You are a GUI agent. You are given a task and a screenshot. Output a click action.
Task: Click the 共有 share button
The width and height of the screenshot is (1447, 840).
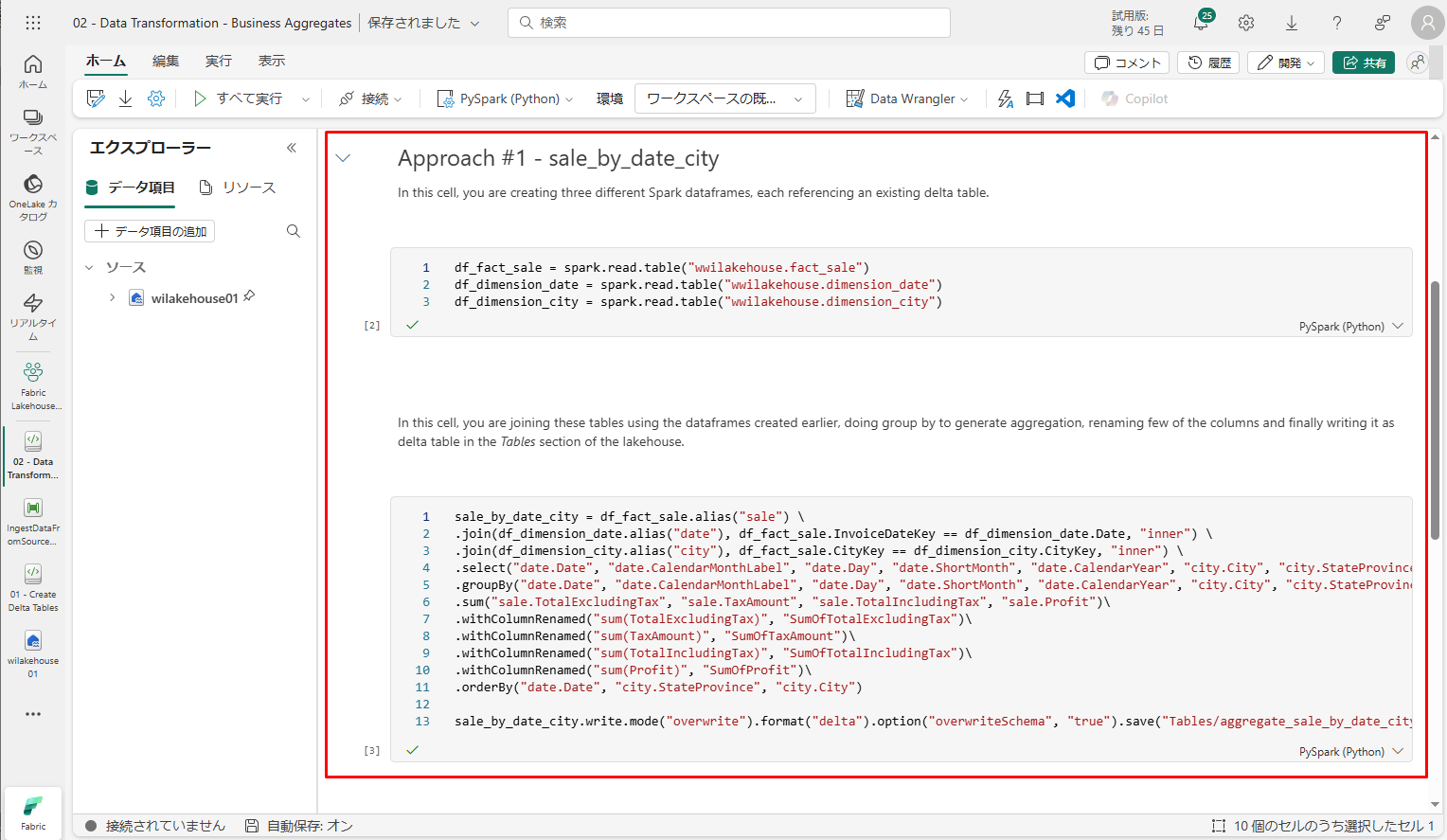1364,63
